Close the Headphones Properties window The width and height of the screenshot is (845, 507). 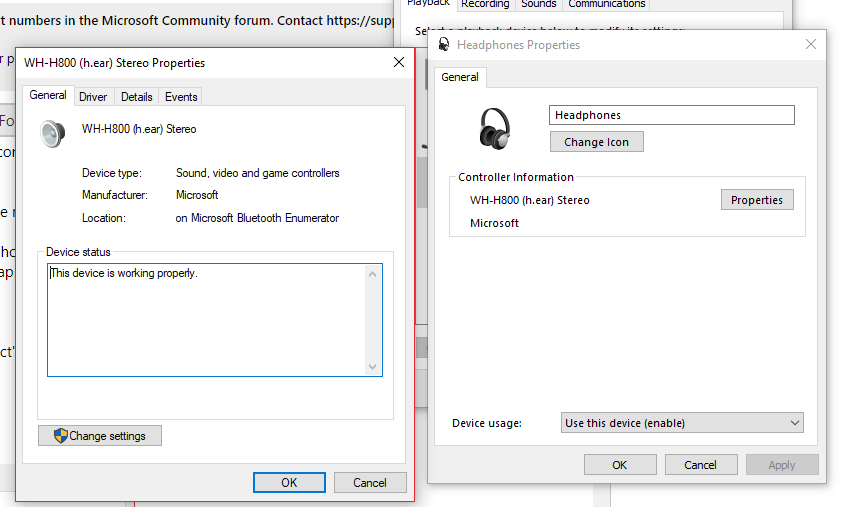[x=811, y=44]
